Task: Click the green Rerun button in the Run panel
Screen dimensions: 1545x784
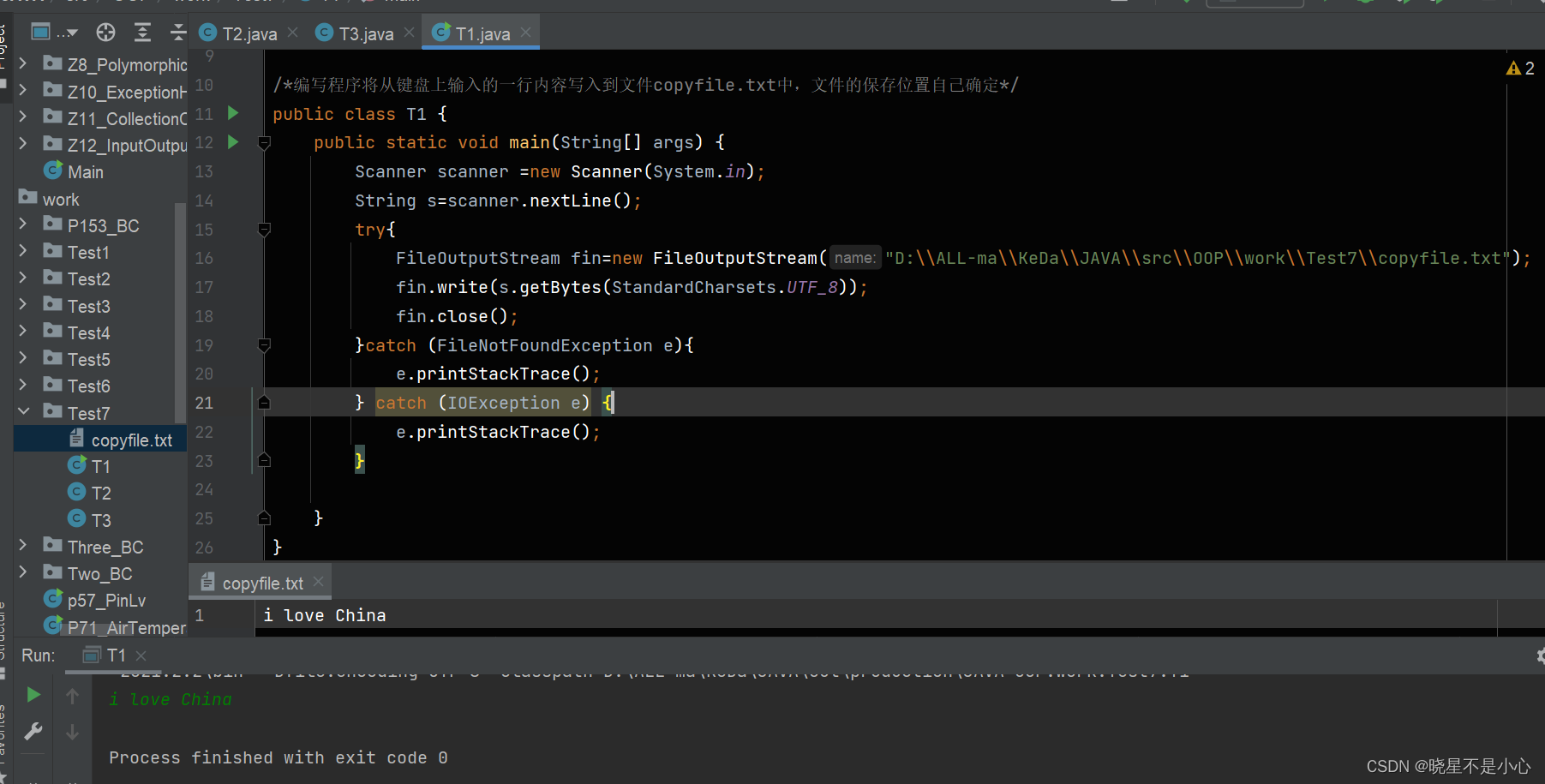Action: pos(33,695)
